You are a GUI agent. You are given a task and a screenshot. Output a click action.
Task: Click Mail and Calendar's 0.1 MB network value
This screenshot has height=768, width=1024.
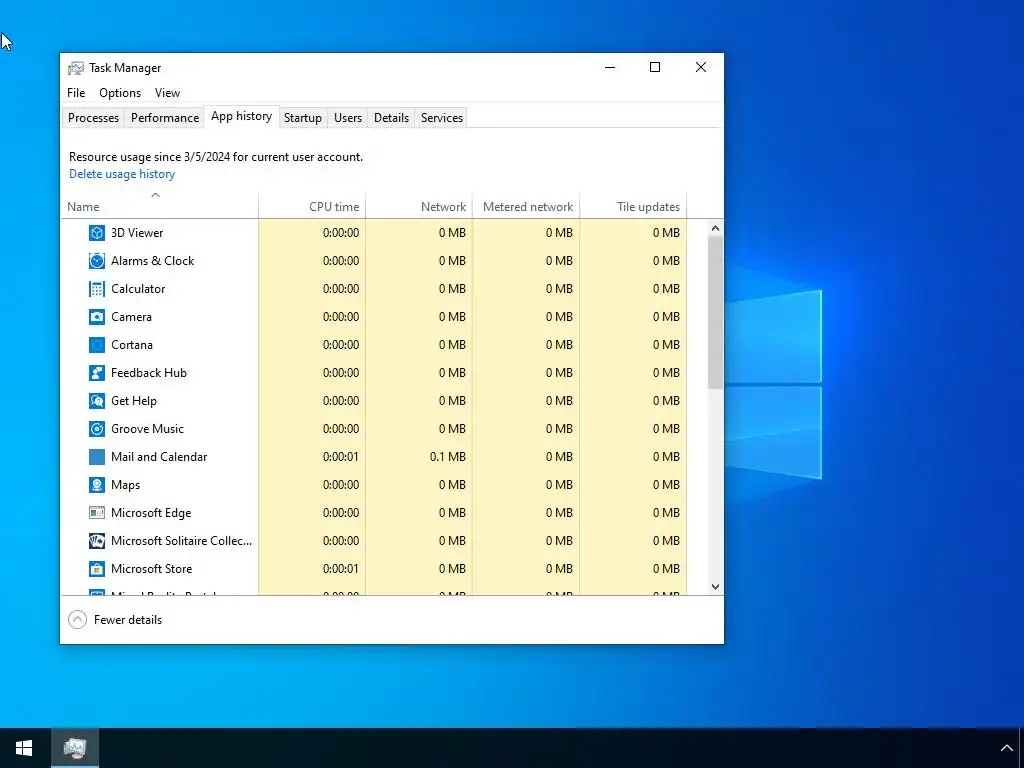pyautogui.click(x=448, y=457)
